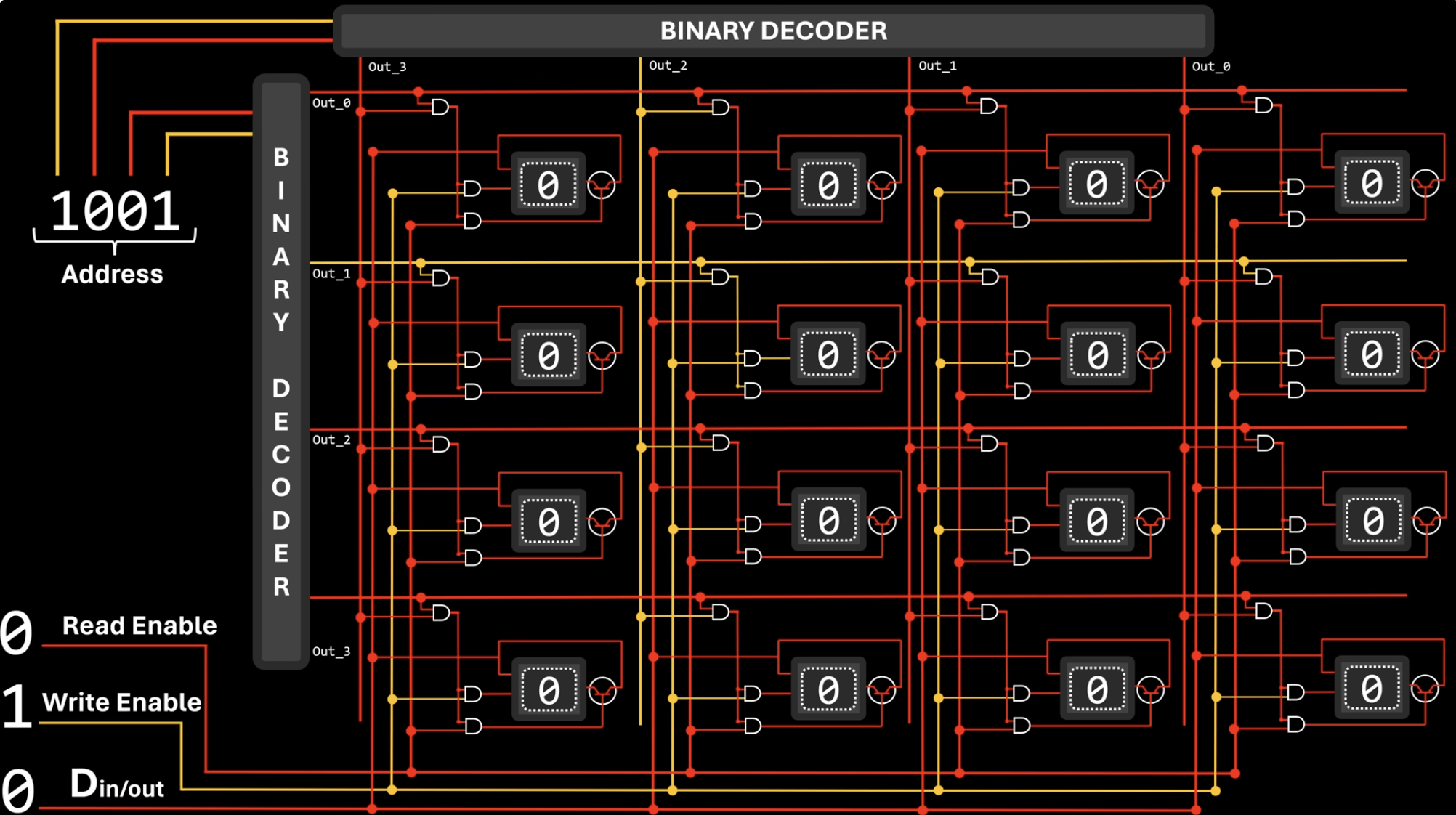Click transistor symbol beside cell row Out_0, column Out_0
1456x815 pixels.
coord(1425,184)
